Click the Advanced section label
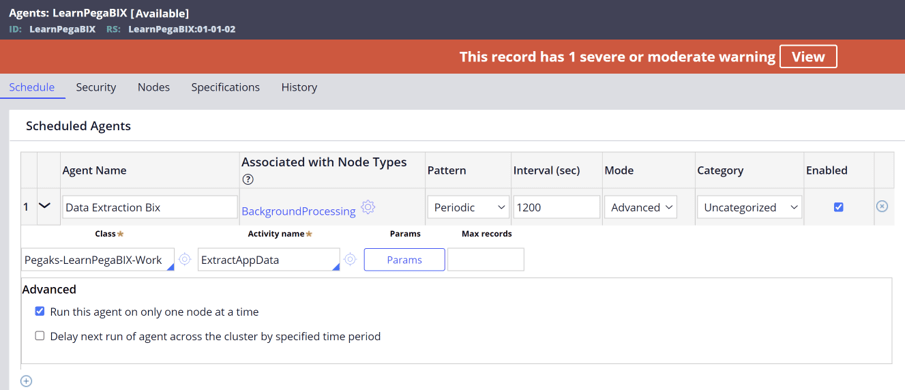This screenshot has height=390, width=905. pos(49,289)
